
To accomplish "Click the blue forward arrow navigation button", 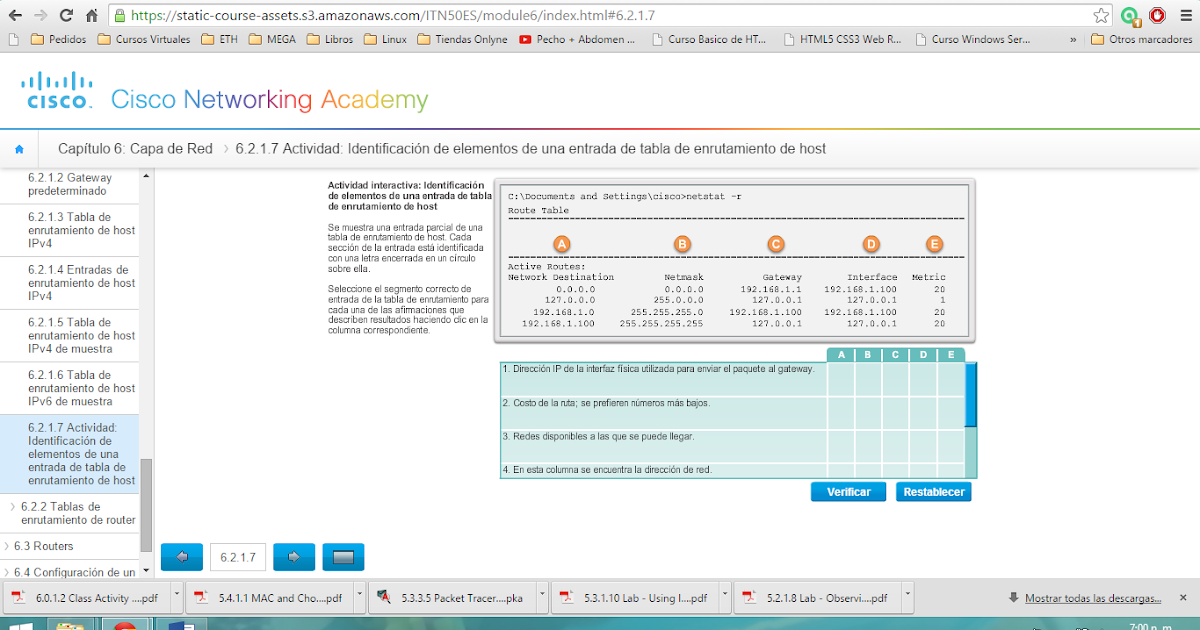I will tap(293, 557).
